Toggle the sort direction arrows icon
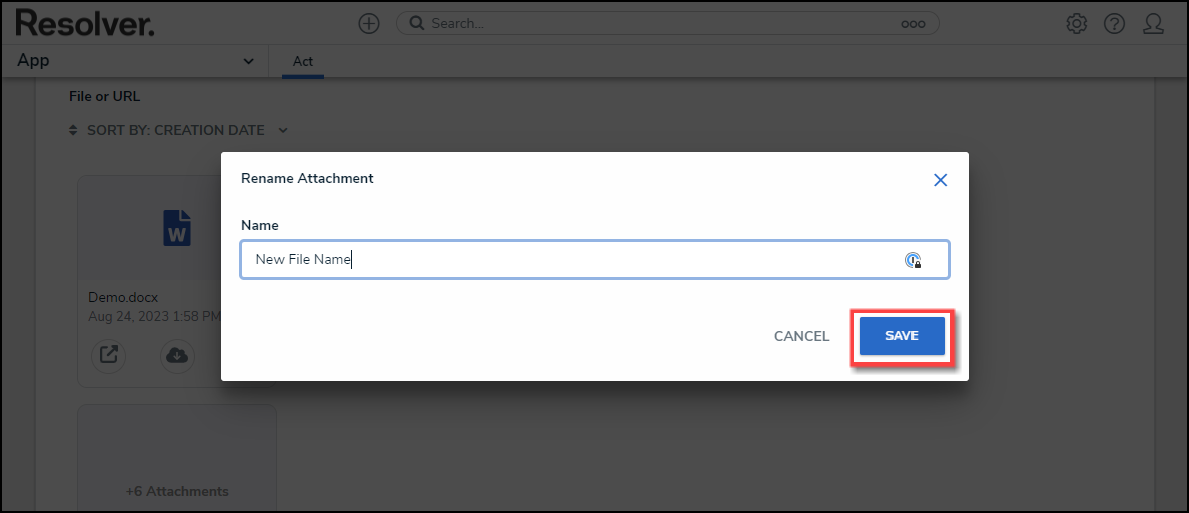The width and height of the screenshot is (1189, 513). click(x=73, y=130)
